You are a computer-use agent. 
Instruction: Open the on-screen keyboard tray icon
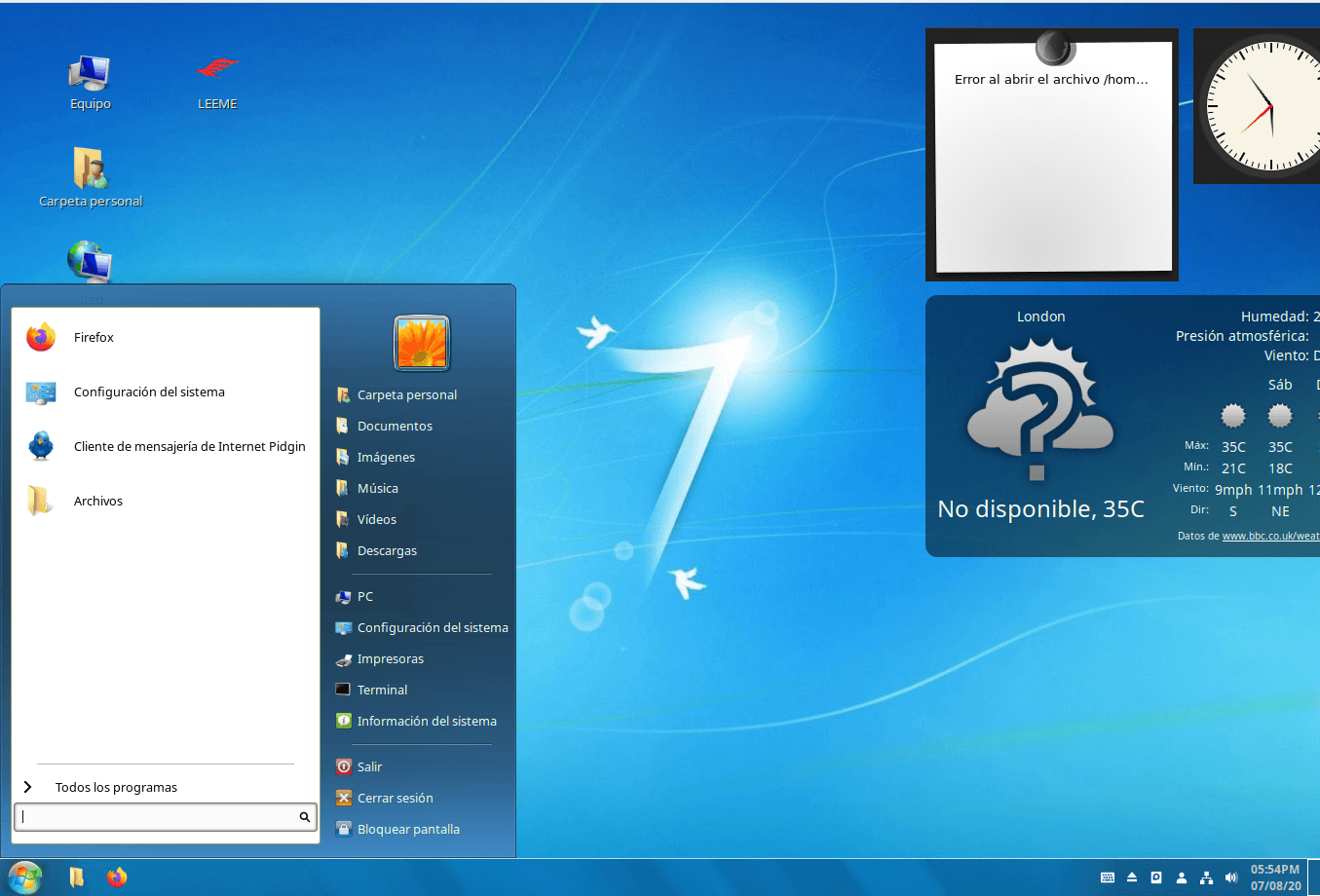[1108, 877]
